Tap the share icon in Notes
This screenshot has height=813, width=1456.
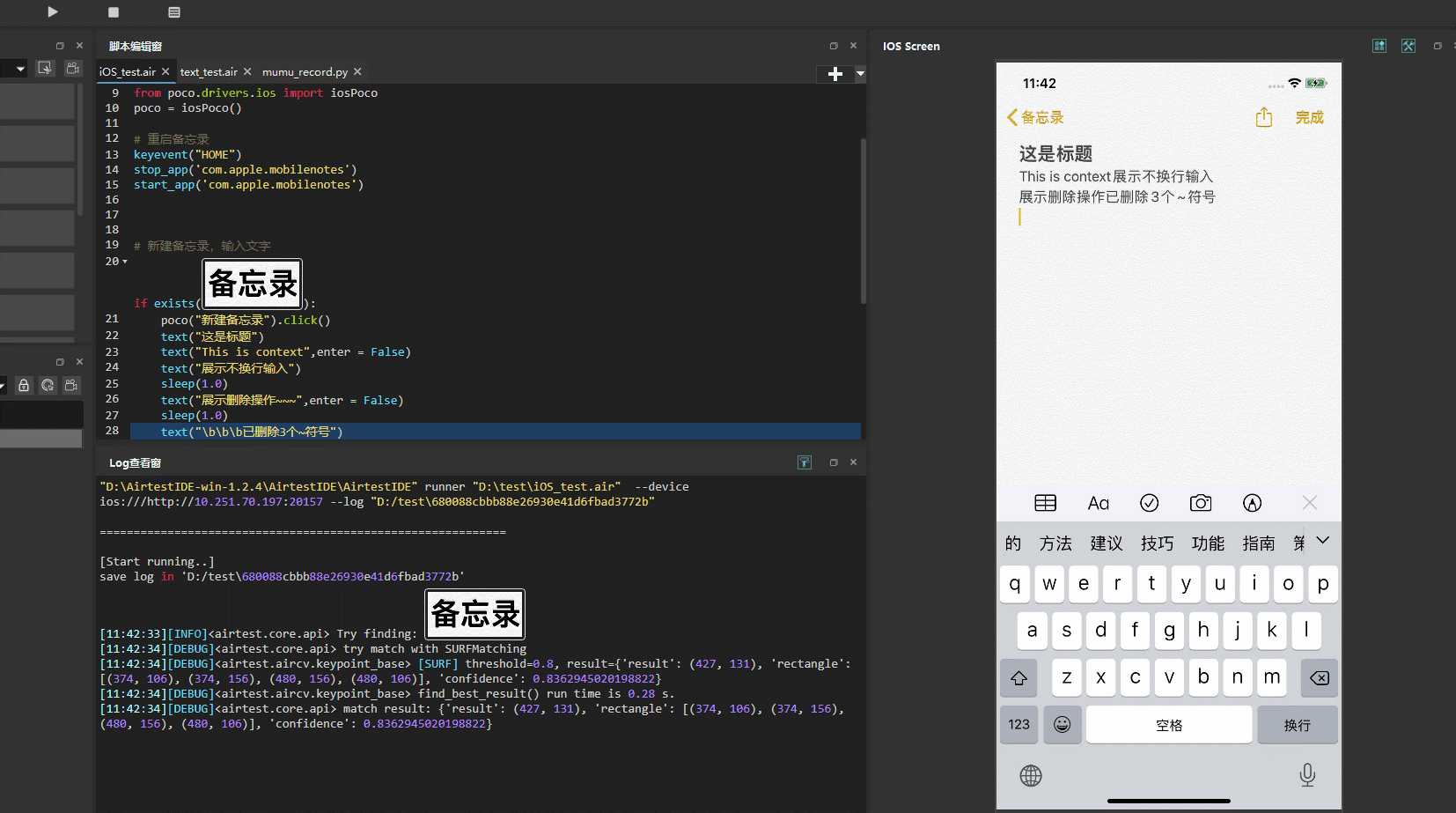pos(1264,117)
